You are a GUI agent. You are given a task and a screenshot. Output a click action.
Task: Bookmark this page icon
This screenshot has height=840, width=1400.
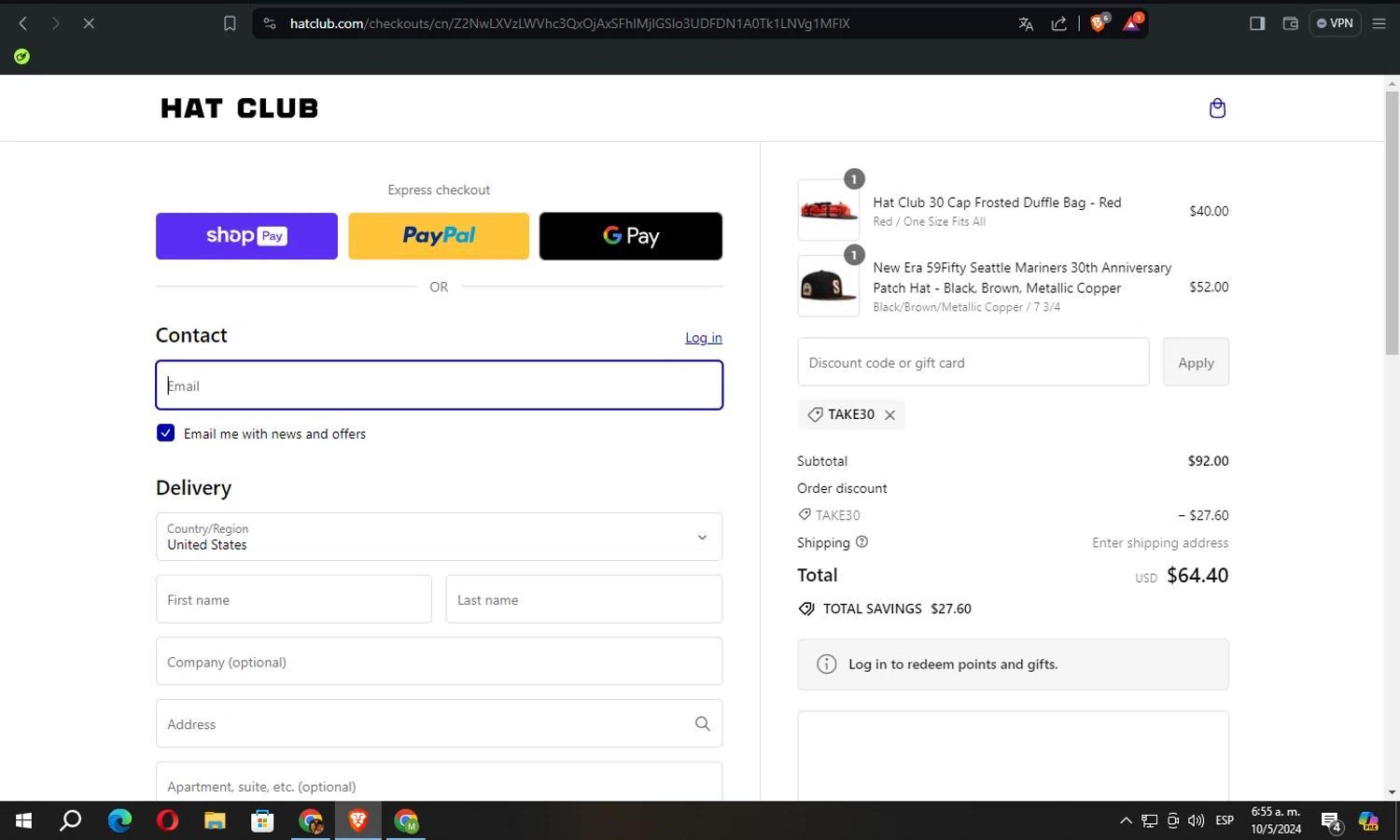click(230, 23)
